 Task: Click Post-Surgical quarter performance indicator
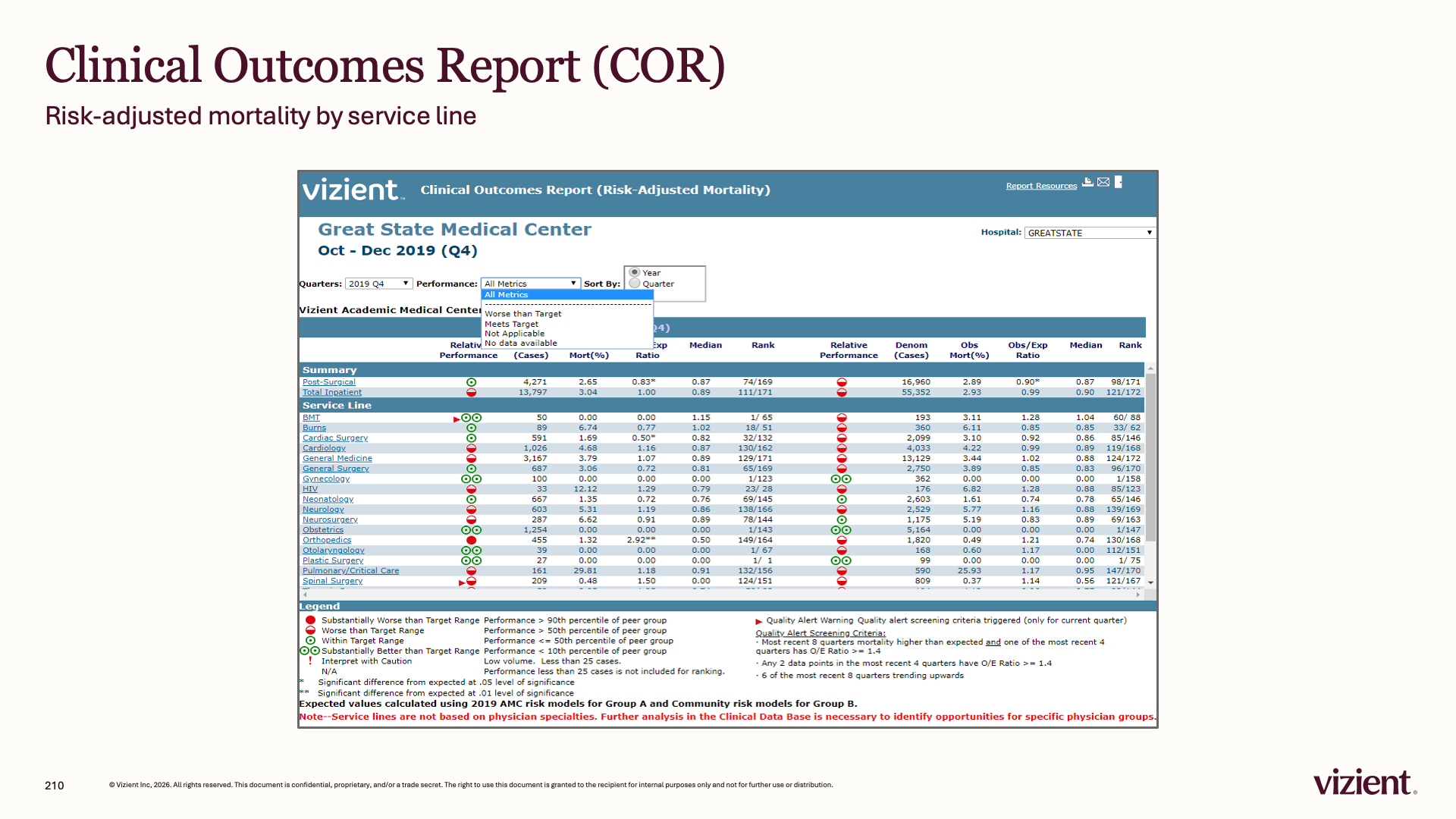click(x=471, y=382)
